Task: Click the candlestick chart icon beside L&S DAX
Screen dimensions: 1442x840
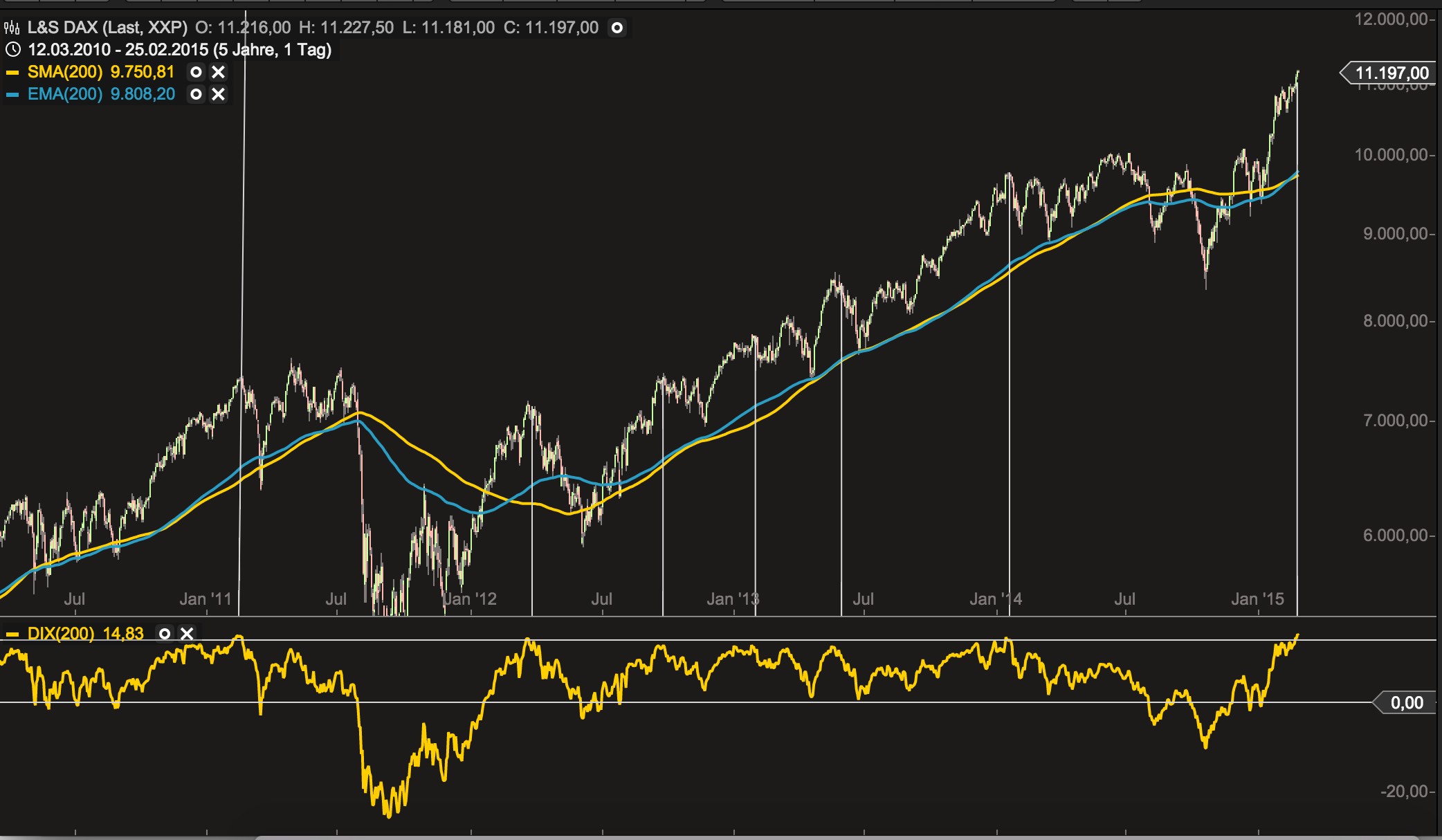Action: click(12, 28)
